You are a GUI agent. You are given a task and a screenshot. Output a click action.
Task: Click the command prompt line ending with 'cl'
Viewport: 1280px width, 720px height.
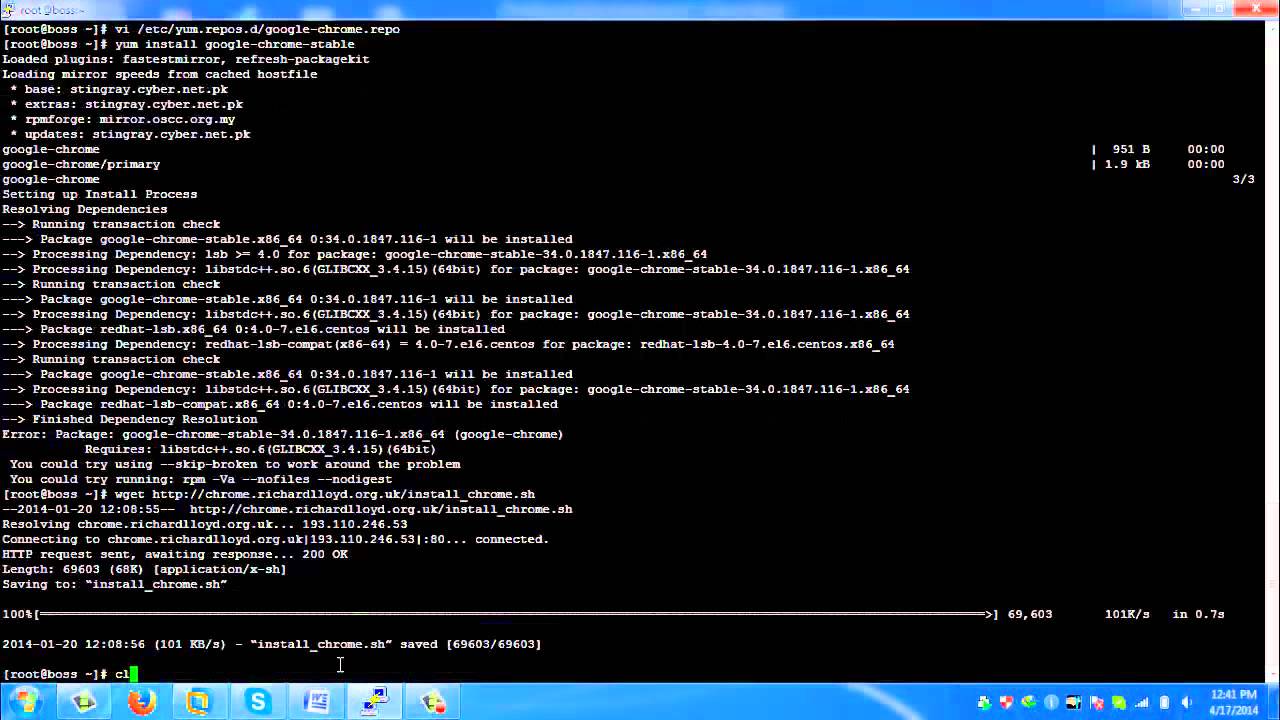pyautogui.click(x=69, y=674)
